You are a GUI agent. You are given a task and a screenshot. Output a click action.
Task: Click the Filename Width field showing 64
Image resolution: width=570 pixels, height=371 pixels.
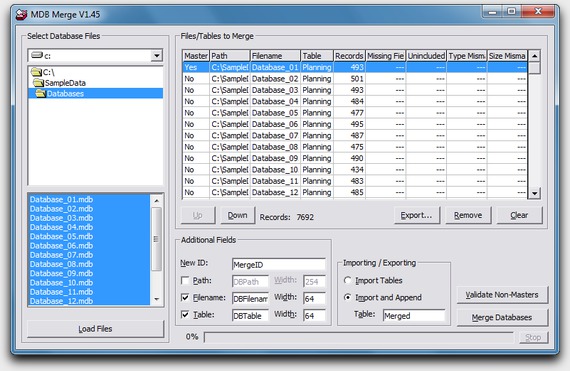point(314,299)
